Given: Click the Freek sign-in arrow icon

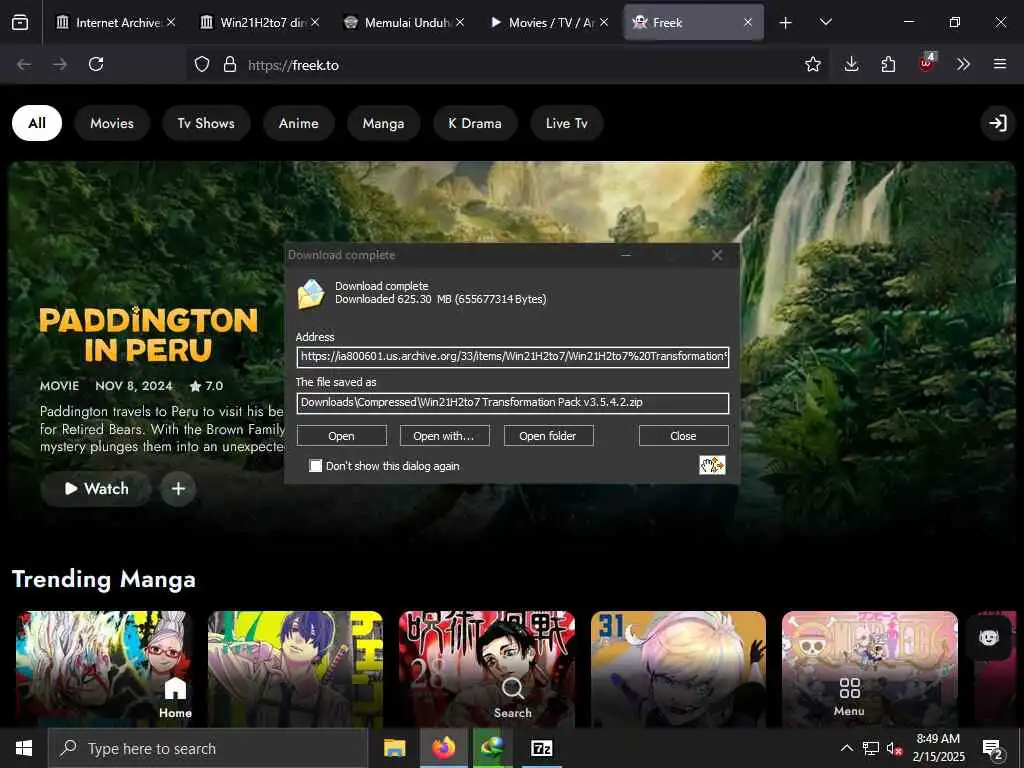Looking at the screenshot, I should click(x=998, y=123).
